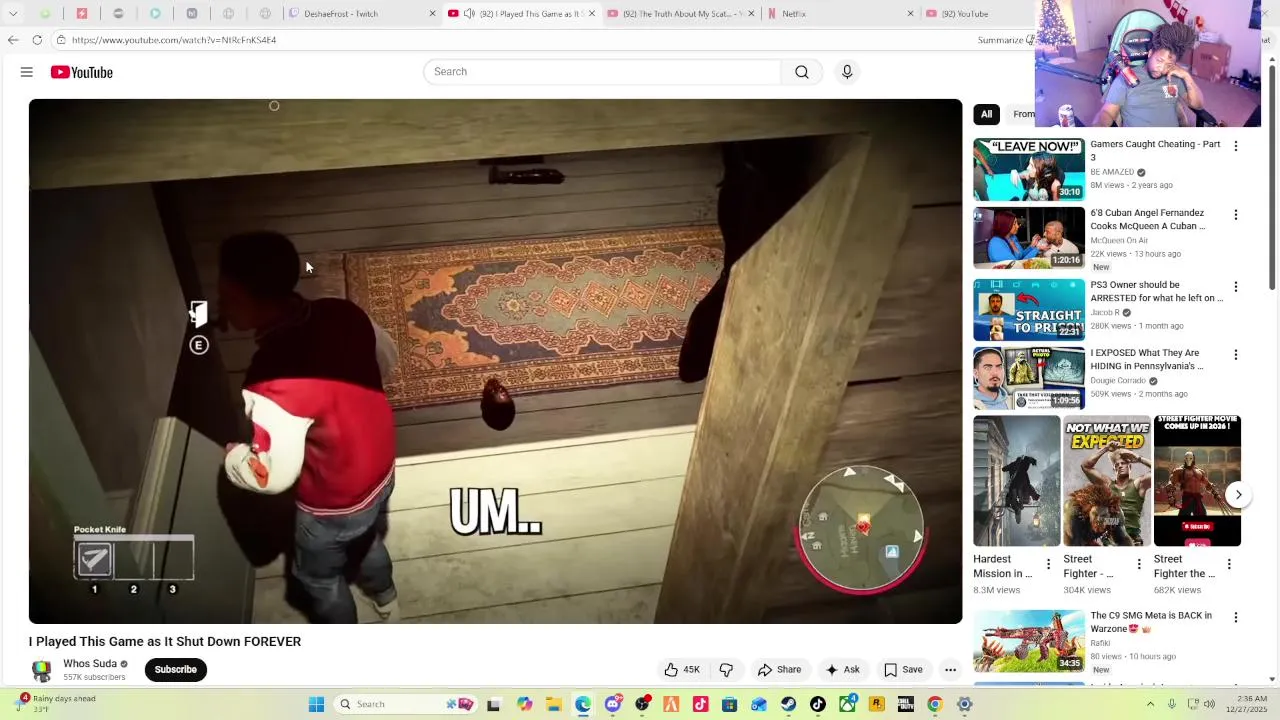Screen dimensions: 1280x720
Task: Open Settings gear in taskbar
Action: [965, 704]
